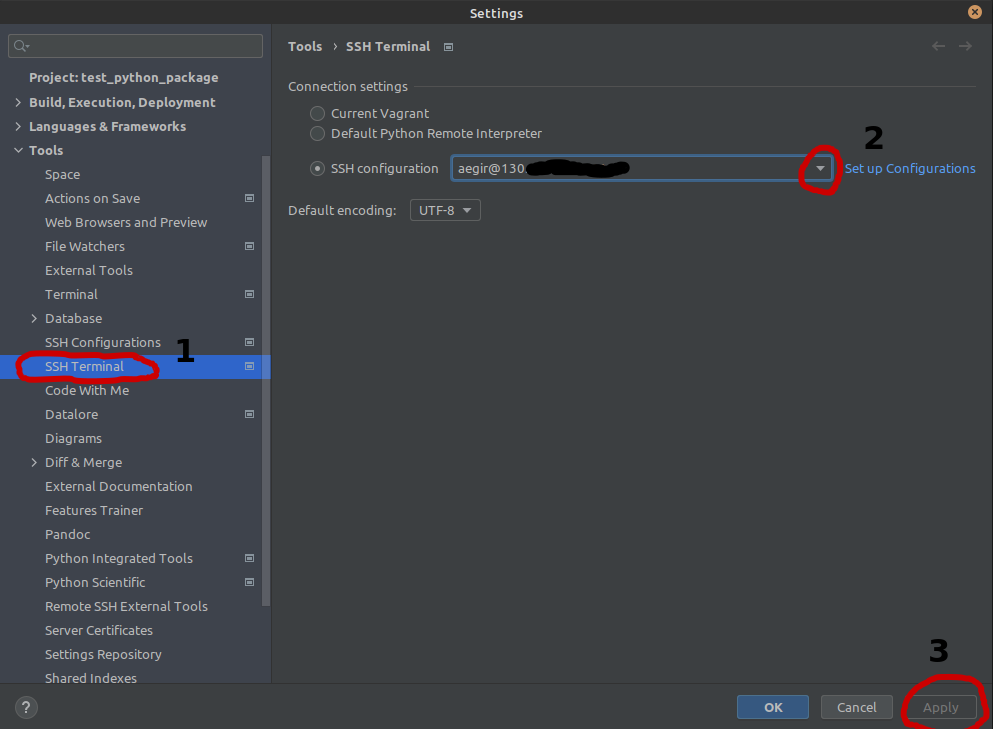Click icon next to SSH Terminal breadcrumb
993x729 pixels.
(448, 47)
